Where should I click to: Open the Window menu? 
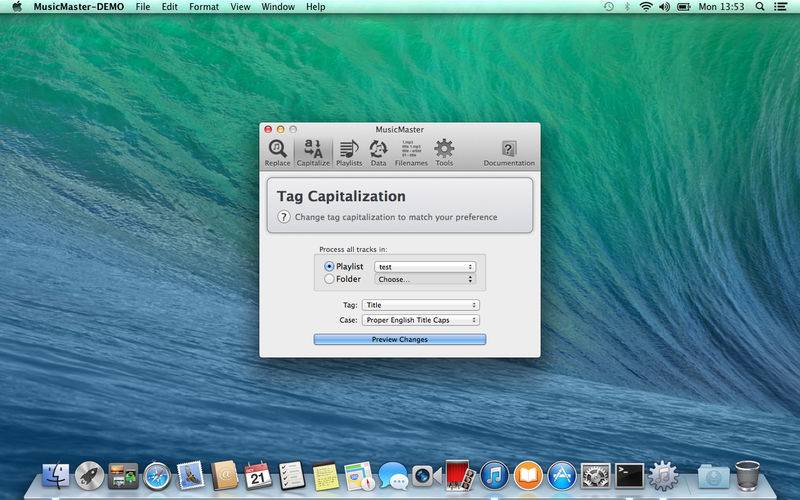click(278, 7)
